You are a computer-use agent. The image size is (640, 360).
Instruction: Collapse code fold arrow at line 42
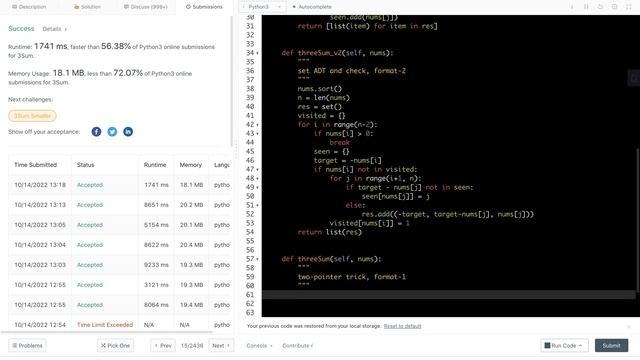(257, 125)
